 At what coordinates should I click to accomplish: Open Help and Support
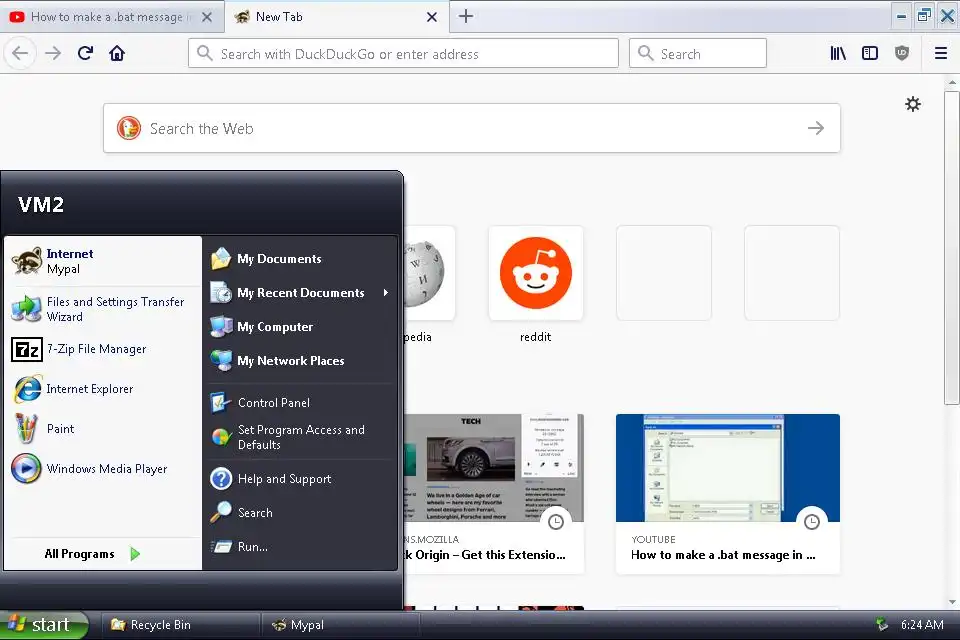click(300, 479)
